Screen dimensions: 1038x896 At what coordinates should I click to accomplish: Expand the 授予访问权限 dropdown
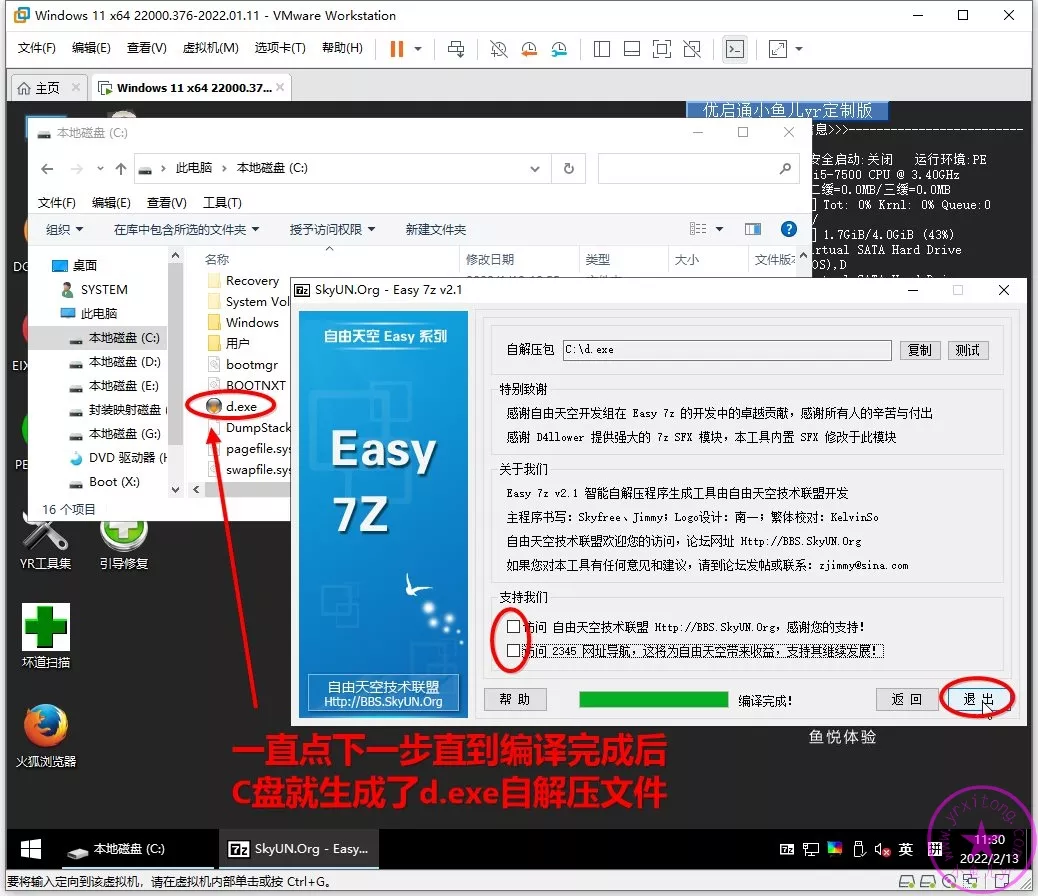tap(332, 229)
